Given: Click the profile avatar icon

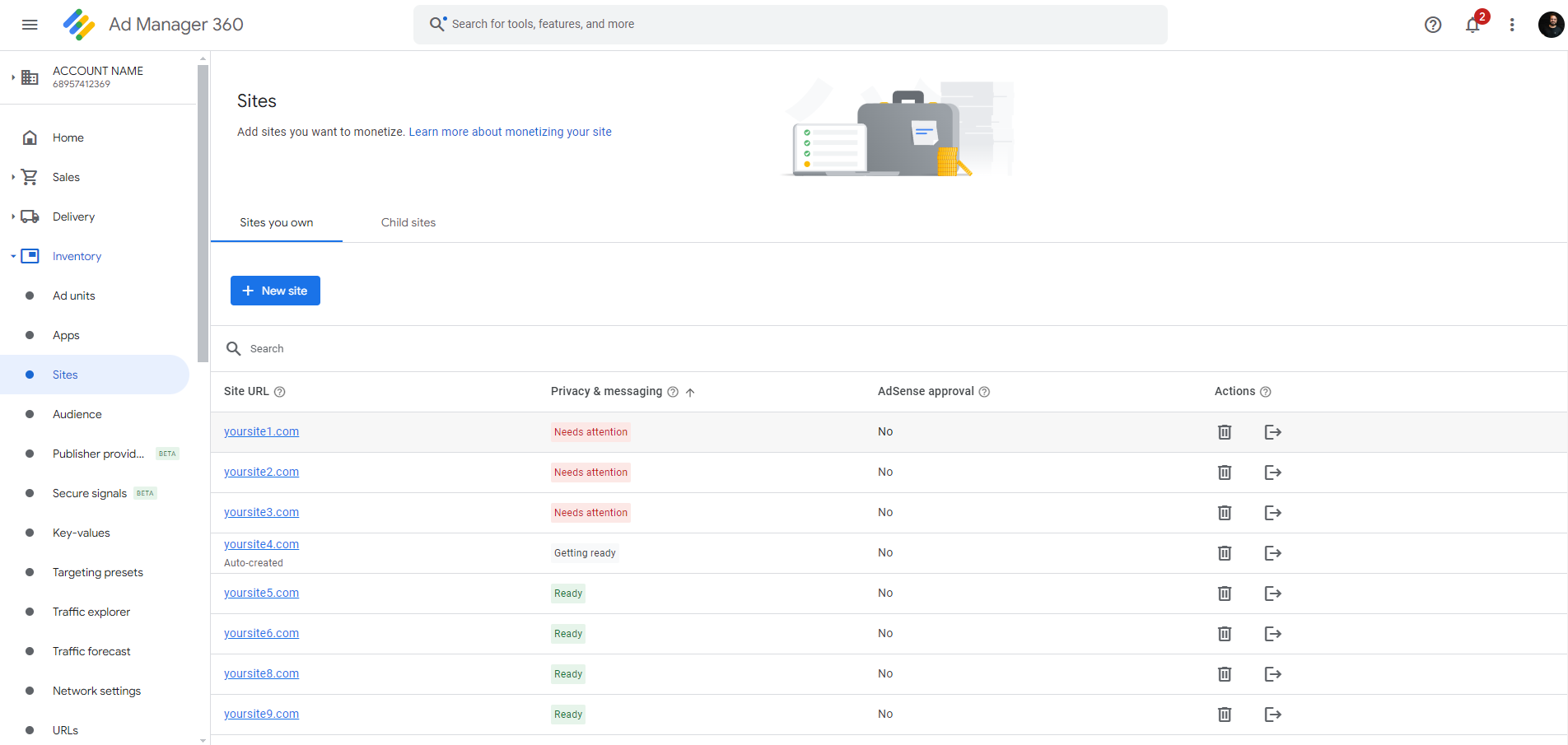Looking at the screenshot, I should click(x=1552, y=25).
